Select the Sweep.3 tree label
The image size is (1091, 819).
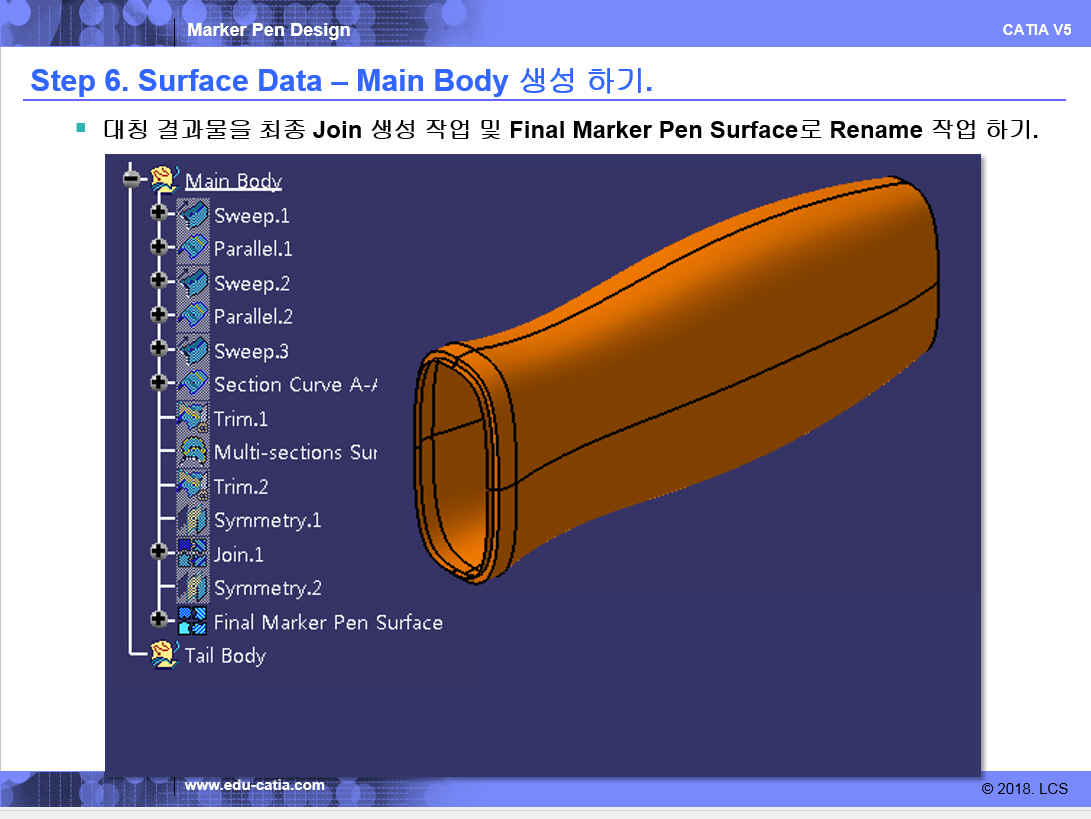pos(251,351)
